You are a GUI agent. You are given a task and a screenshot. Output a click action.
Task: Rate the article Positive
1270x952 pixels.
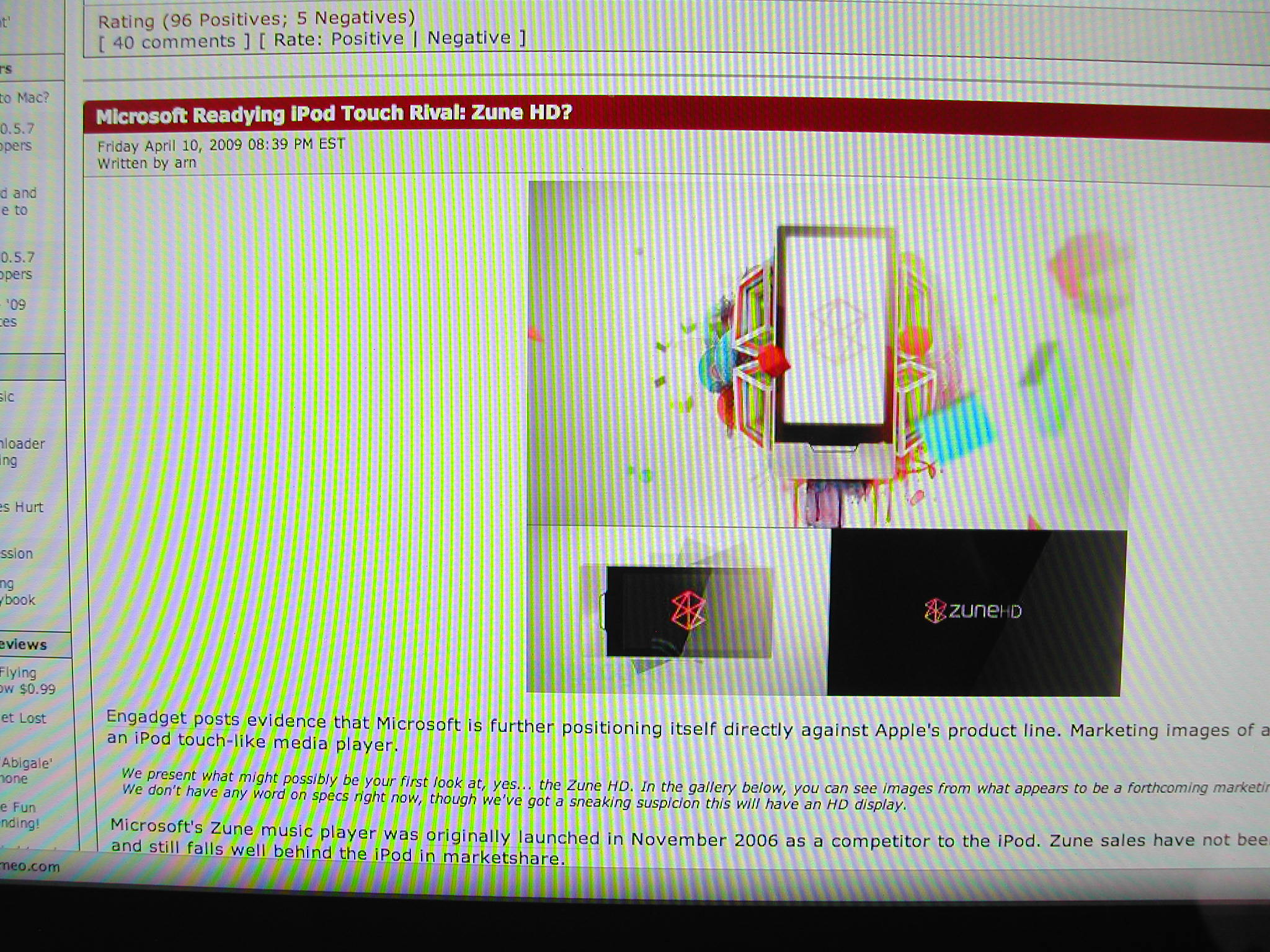coord(367,39)
